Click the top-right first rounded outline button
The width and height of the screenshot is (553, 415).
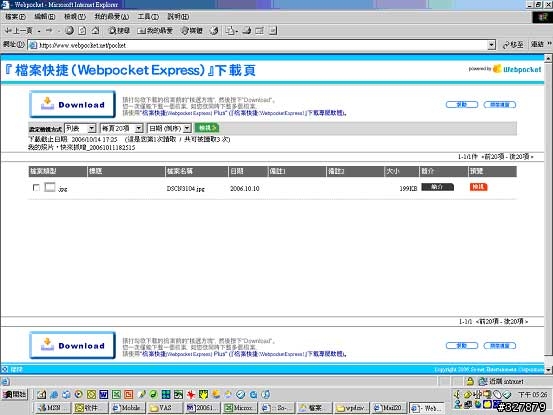tap(462, 104)
